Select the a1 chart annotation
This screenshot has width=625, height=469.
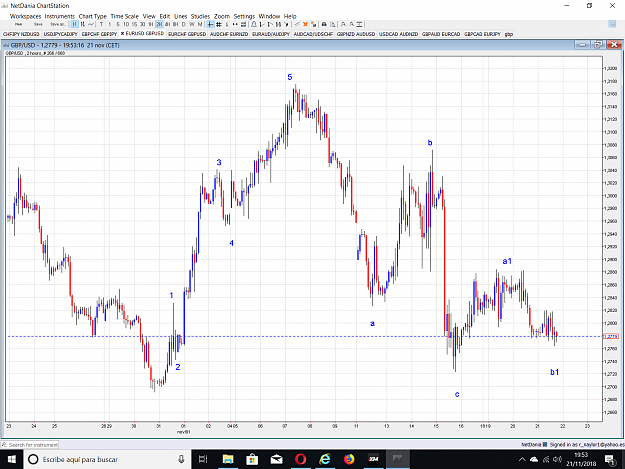(507, 261)
